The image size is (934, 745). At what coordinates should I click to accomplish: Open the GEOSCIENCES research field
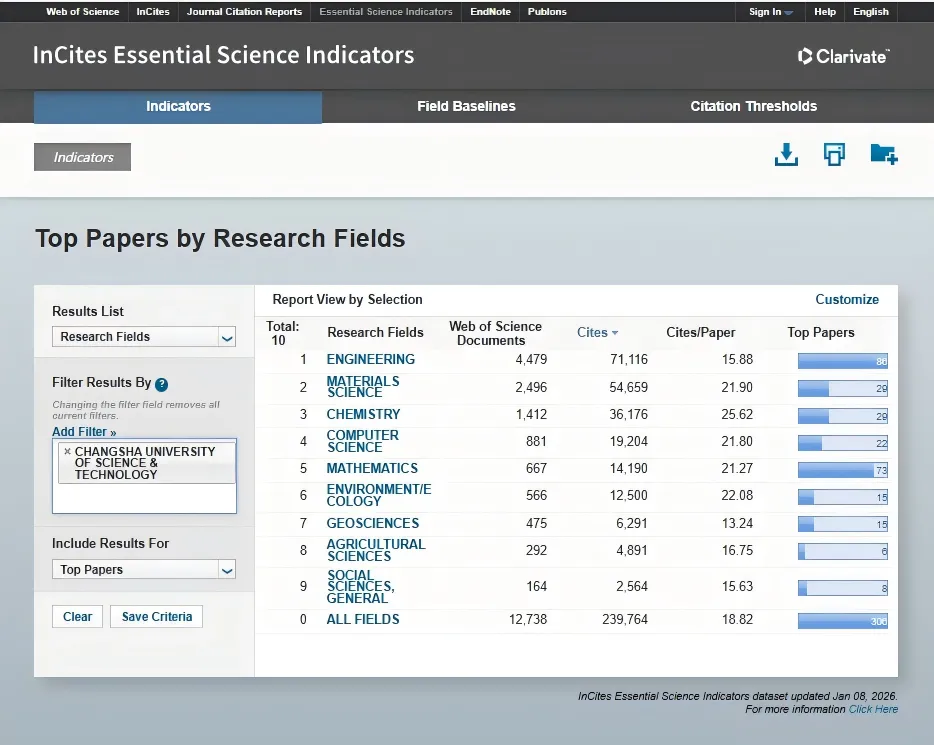(x=373, y=523)
